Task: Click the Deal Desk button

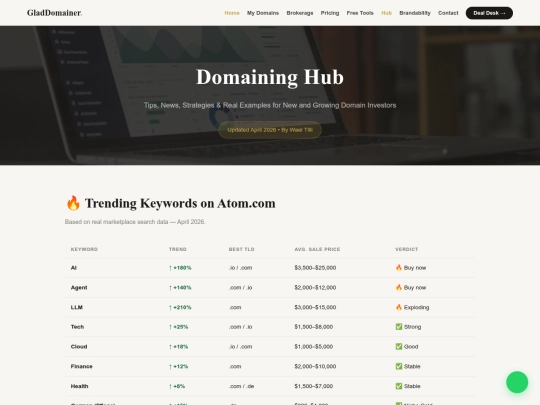Action: click(489, 13)
